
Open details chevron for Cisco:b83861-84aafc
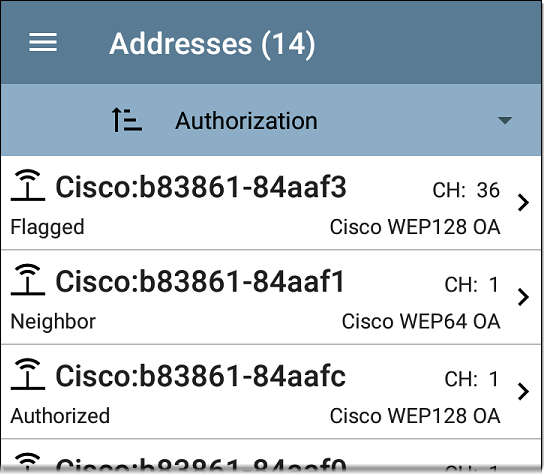pyautogui.click(x=523, y=392)
